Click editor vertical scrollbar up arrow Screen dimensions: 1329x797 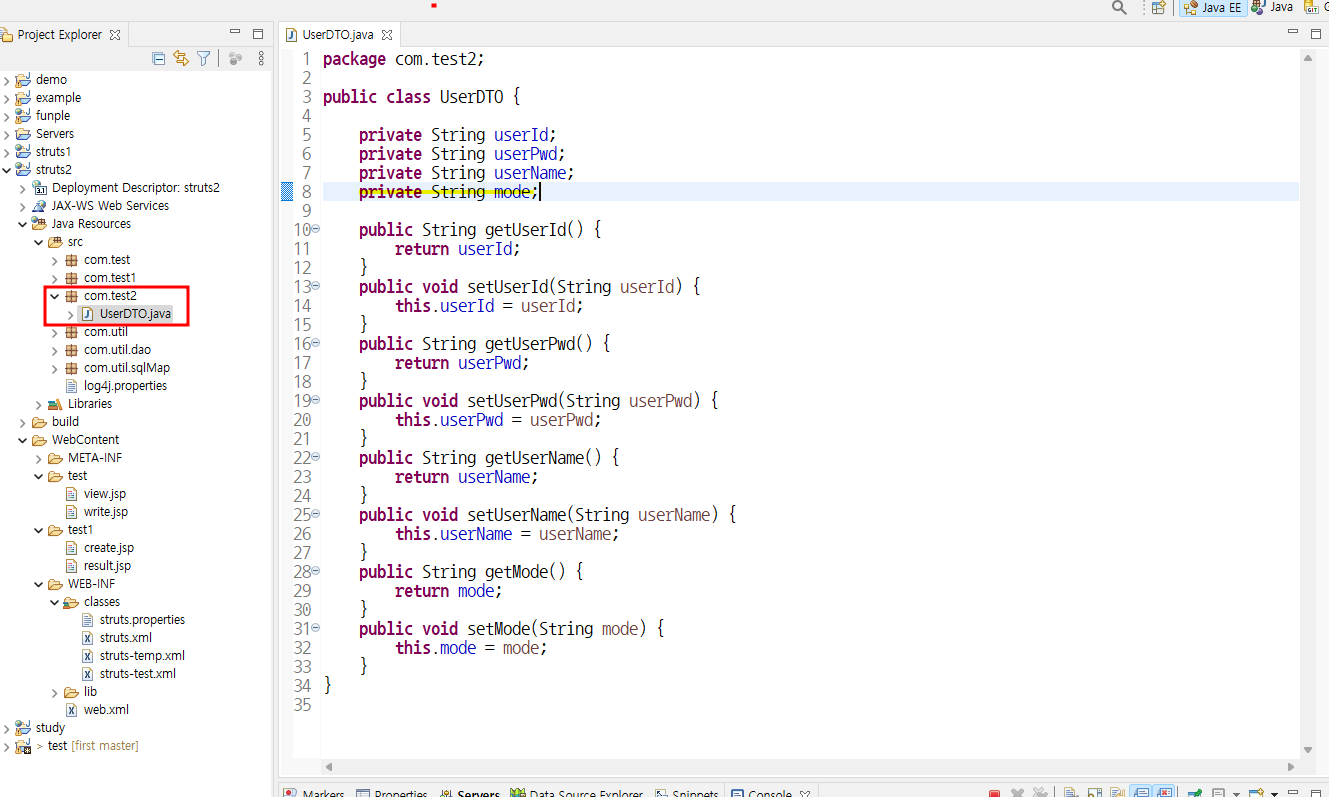tap(1308, 58)
